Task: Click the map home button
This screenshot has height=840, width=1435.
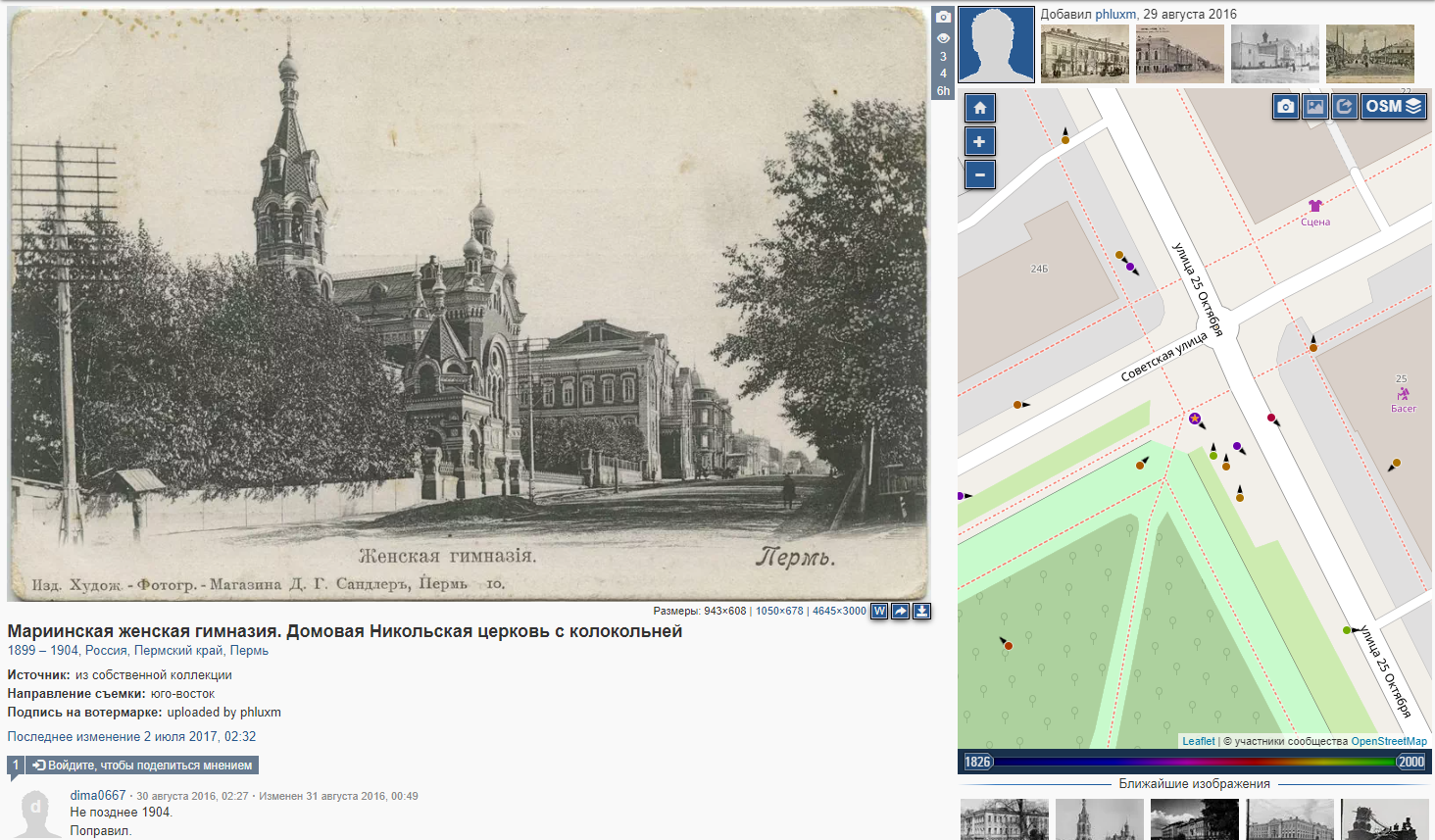Action: coord(979,108)
